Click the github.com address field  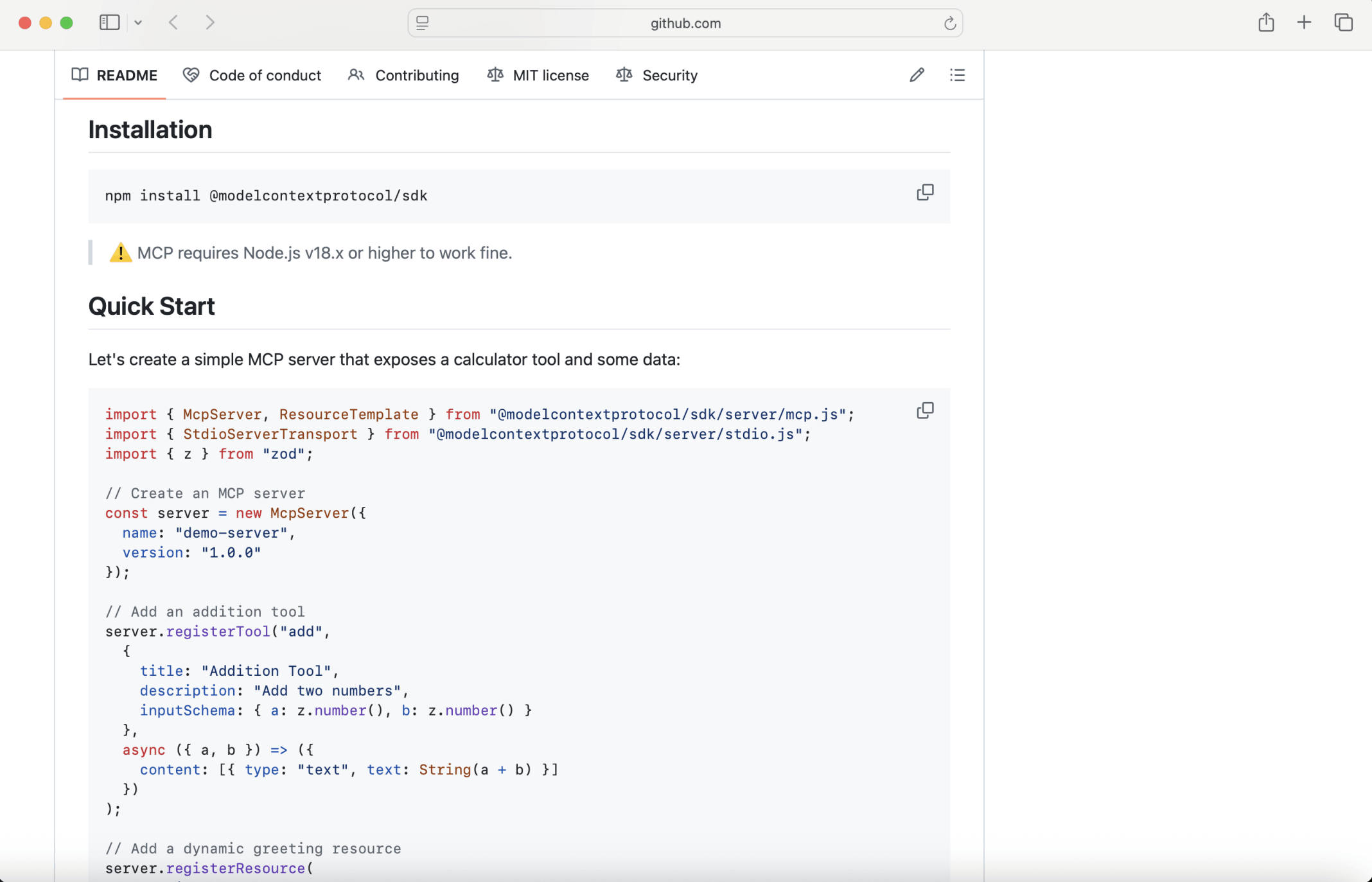click(x=685, y=23)
